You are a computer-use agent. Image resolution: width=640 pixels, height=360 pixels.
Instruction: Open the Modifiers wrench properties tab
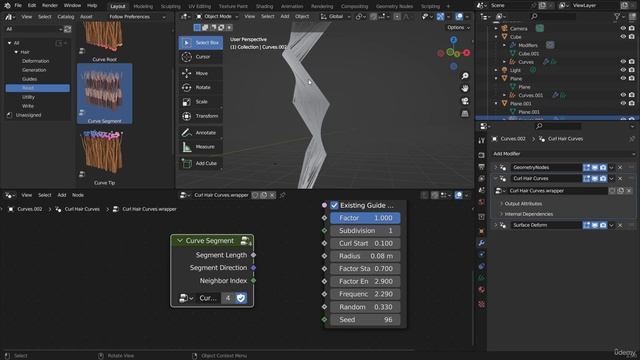pyautogui.click(x=482, y=243)
